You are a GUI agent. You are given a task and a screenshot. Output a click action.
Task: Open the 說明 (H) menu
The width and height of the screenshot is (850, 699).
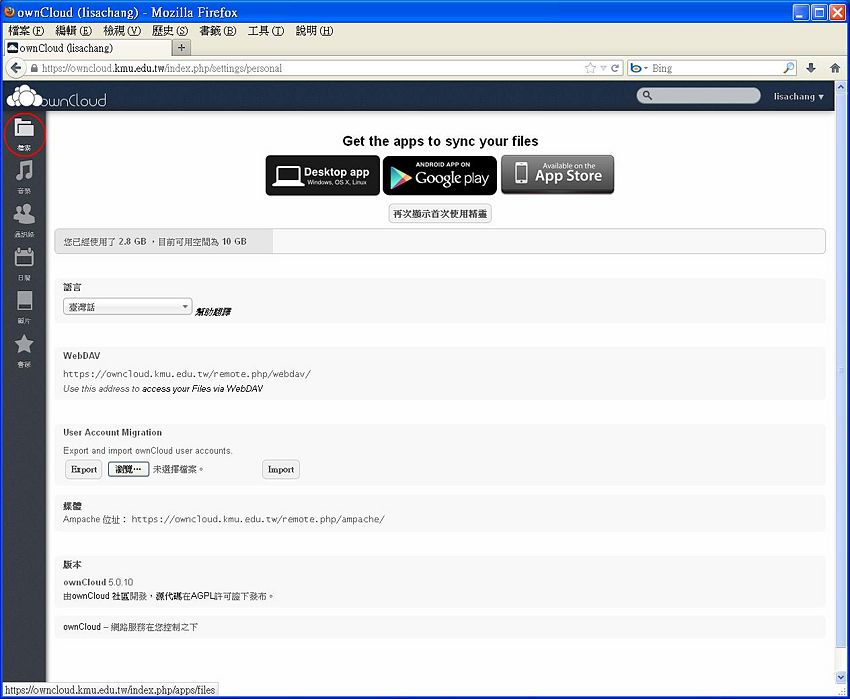[x=314, y=31]
